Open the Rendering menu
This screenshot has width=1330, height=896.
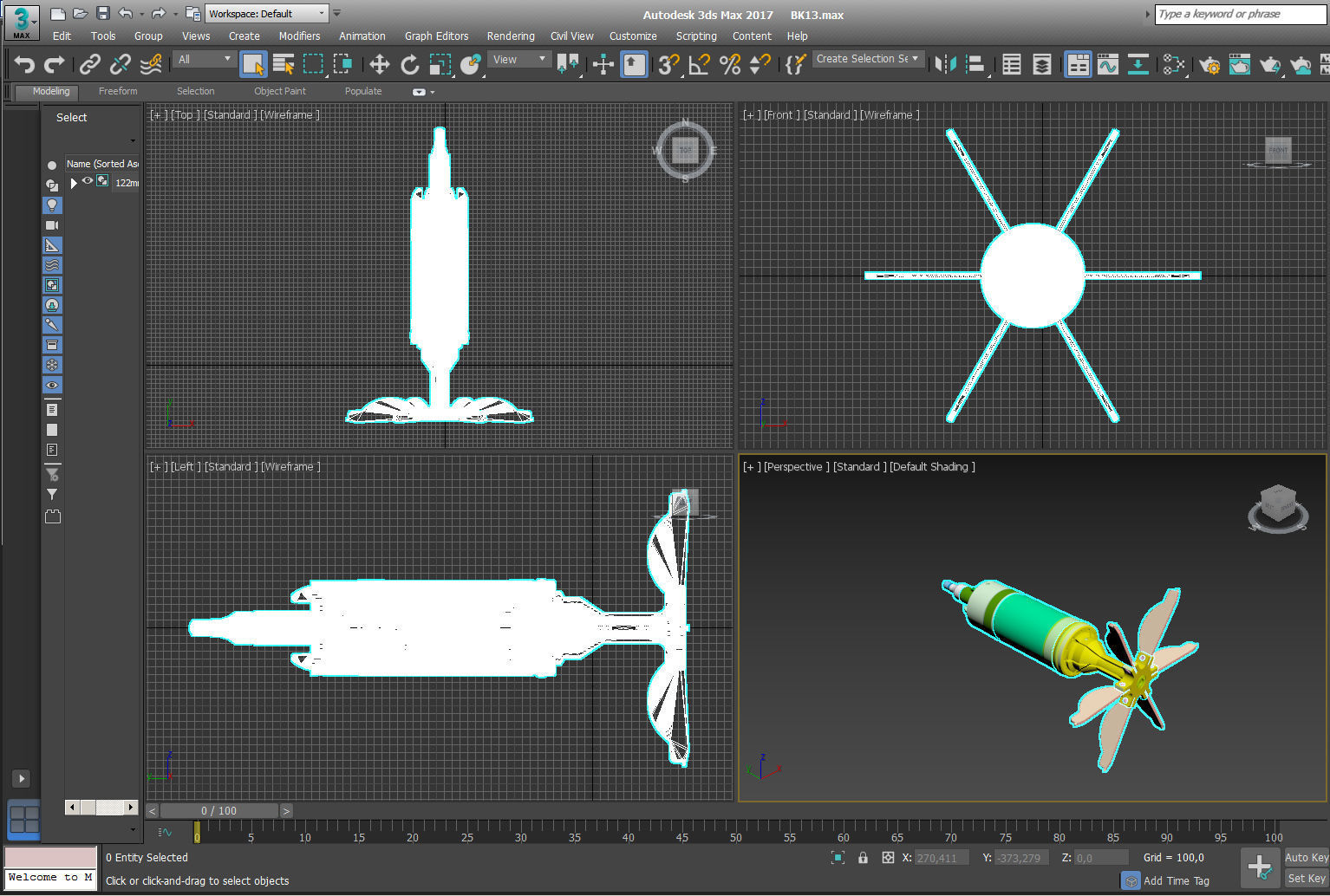tap(511, 36)
